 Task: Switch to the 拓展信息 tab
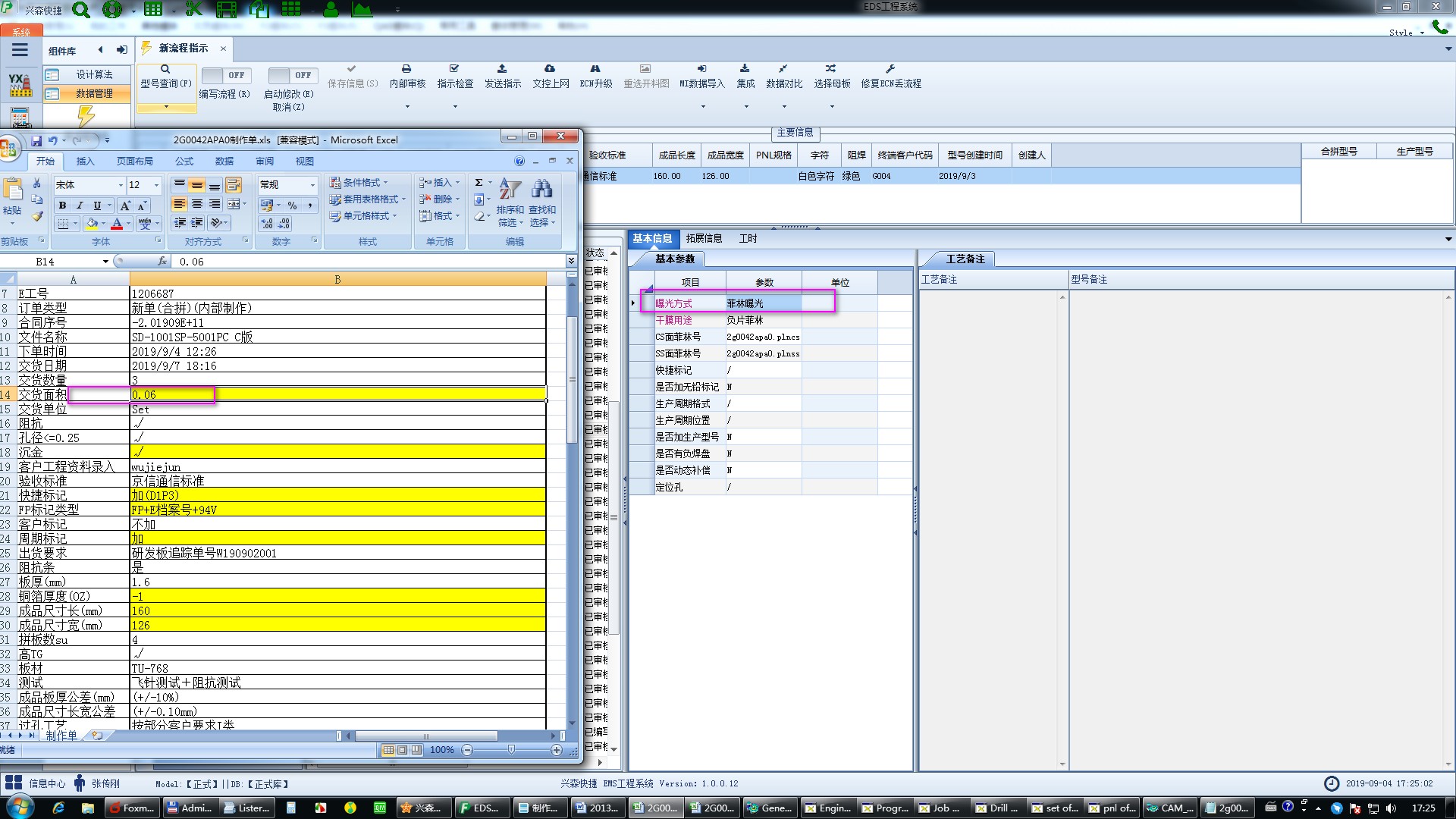tap(704, 238)
